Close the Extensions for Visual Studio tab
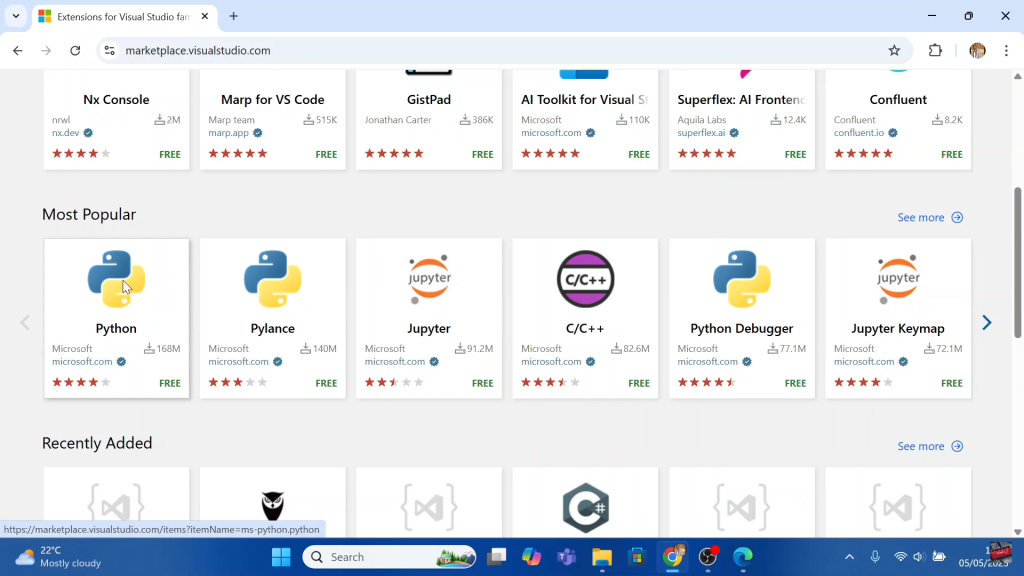1024x576 pixels. coord(204,16)
